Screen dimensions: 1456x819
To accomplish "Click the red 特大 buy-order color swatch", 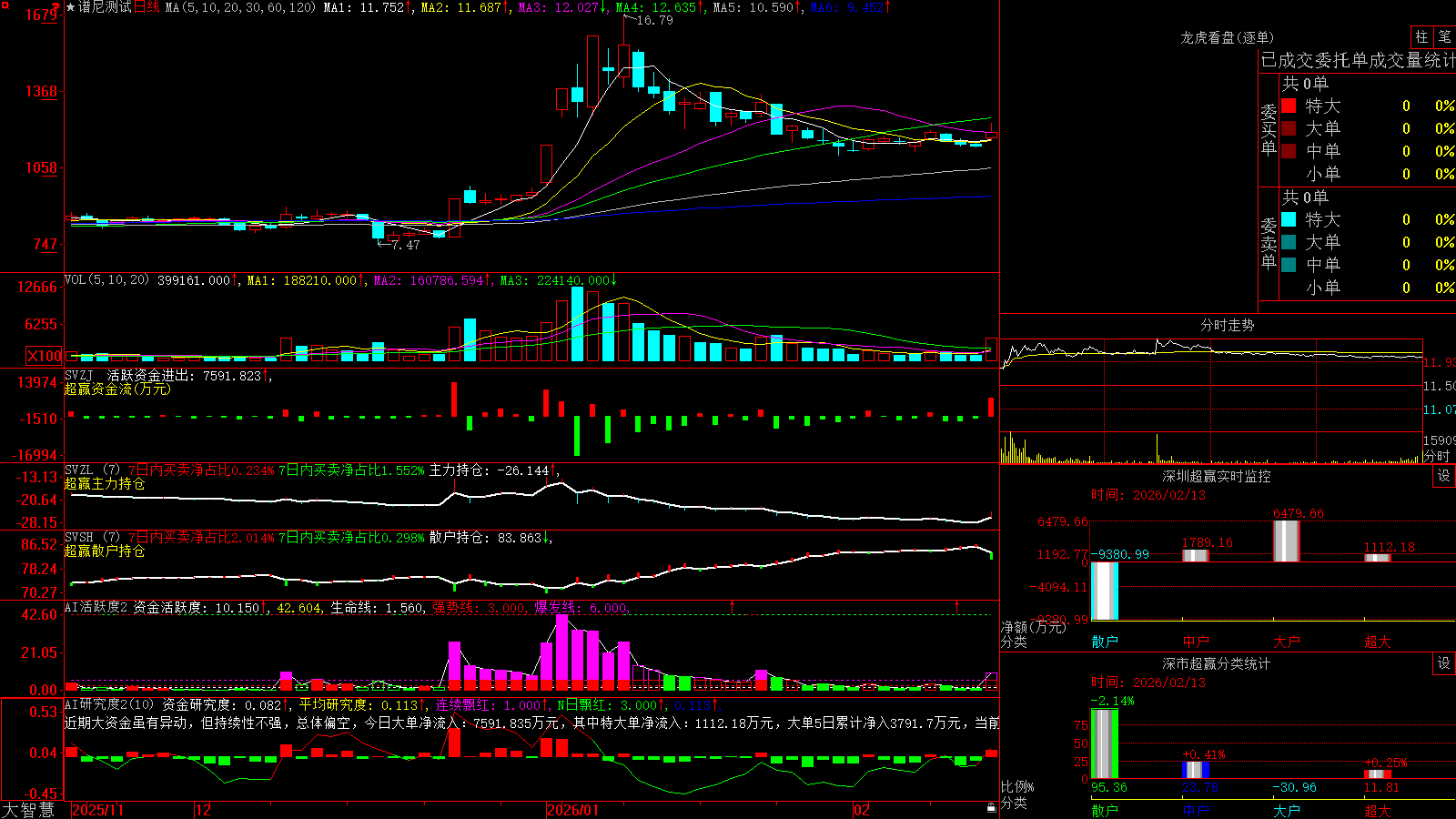I will (1289, 106).
